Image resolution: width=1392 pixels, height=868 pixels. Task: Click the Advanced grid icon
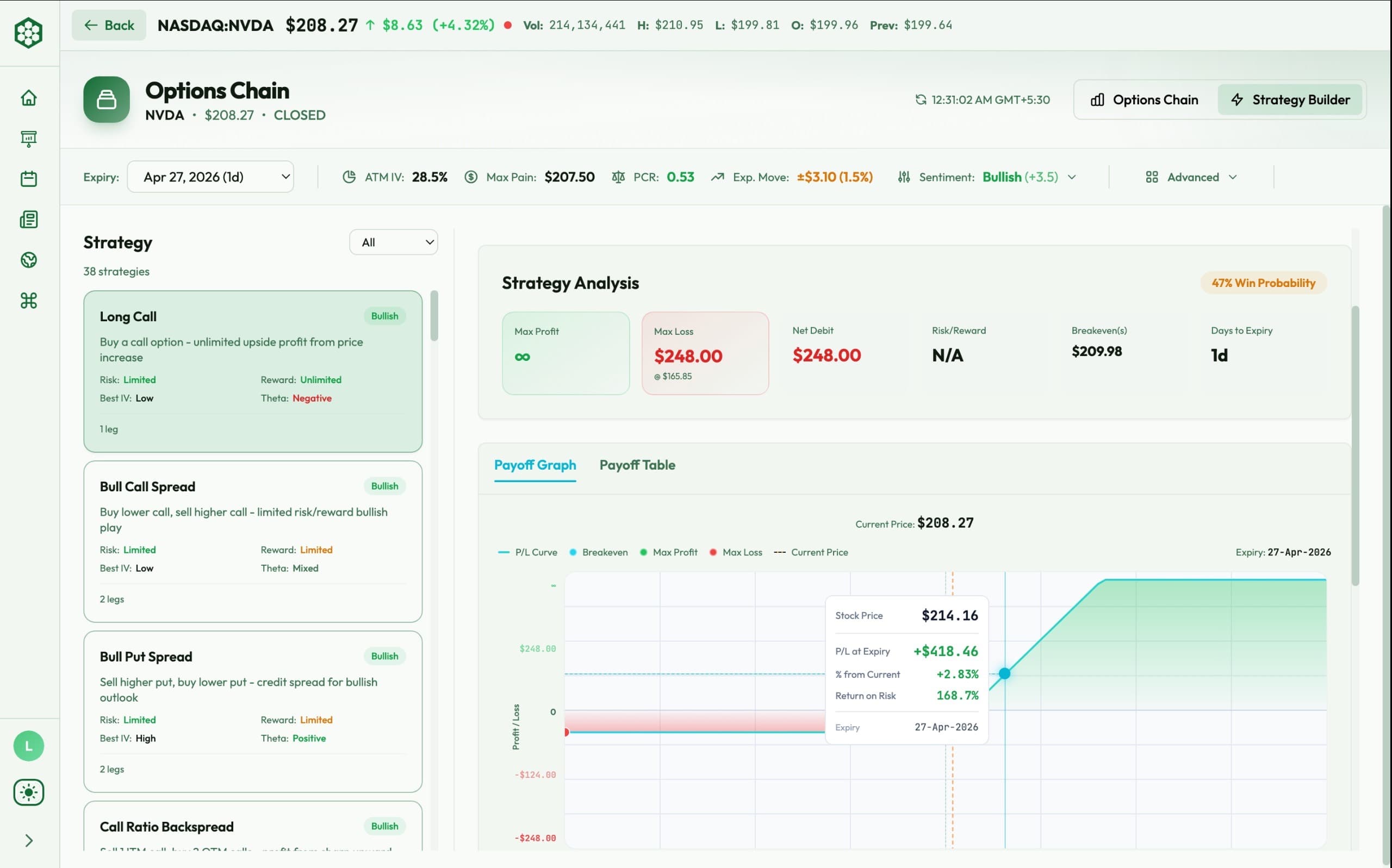[1151, 177]
